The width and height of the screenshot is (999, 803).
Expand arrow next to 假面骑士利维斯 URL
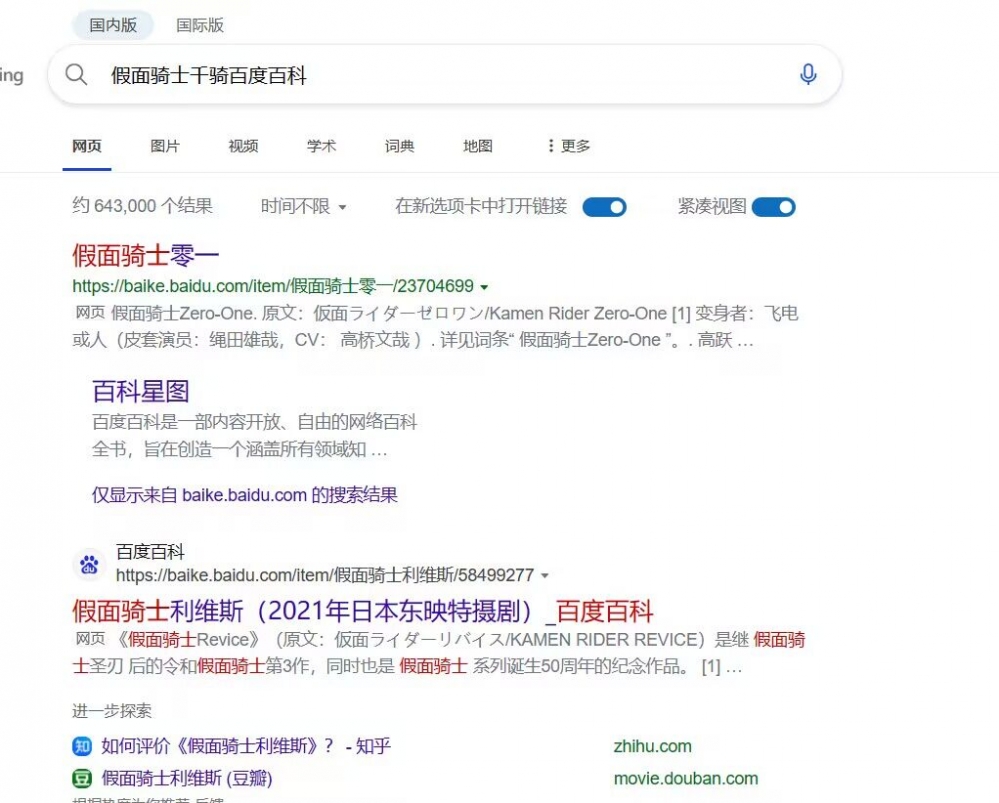545,575
